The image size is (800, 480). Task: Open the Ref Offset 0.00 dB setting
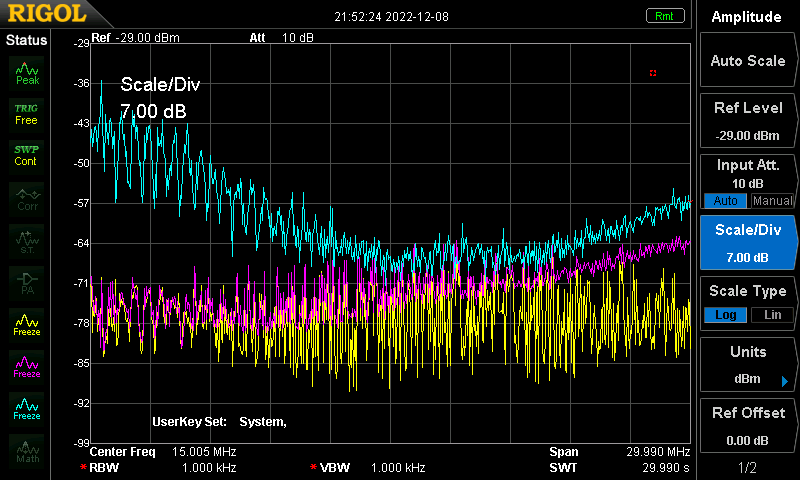click(x=747, y=426)
